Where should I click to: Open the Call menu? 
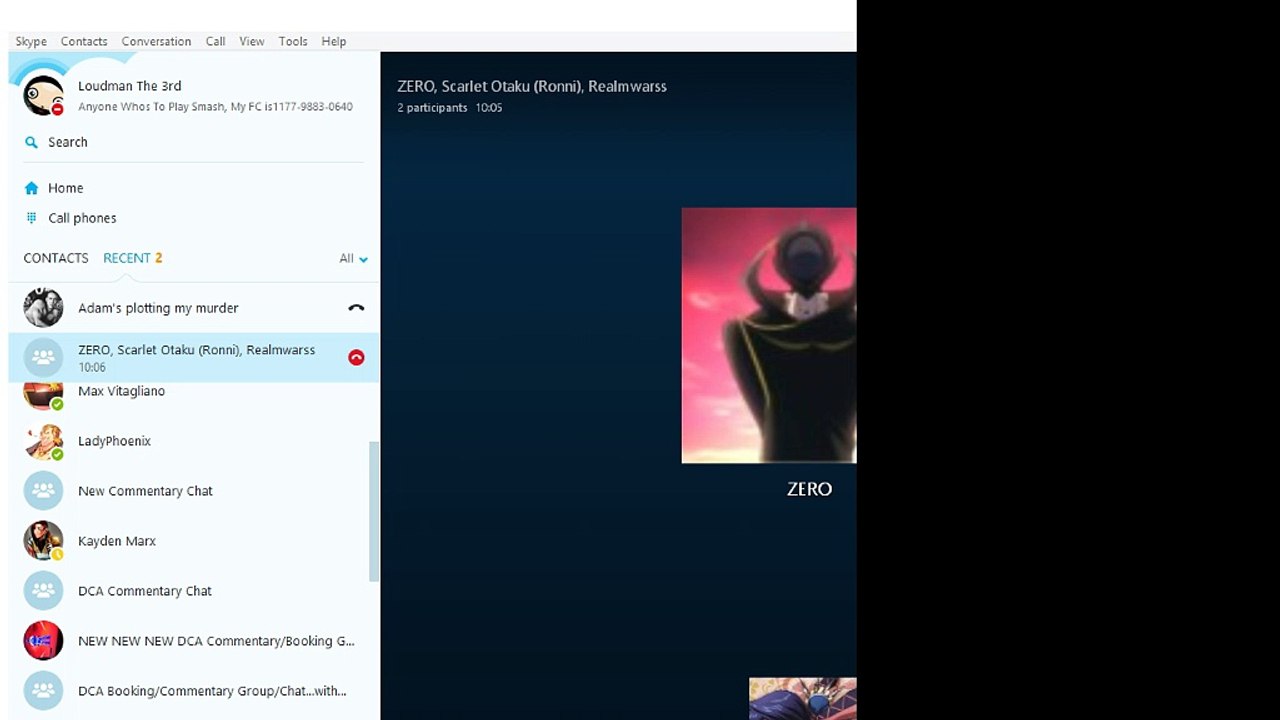215,41
